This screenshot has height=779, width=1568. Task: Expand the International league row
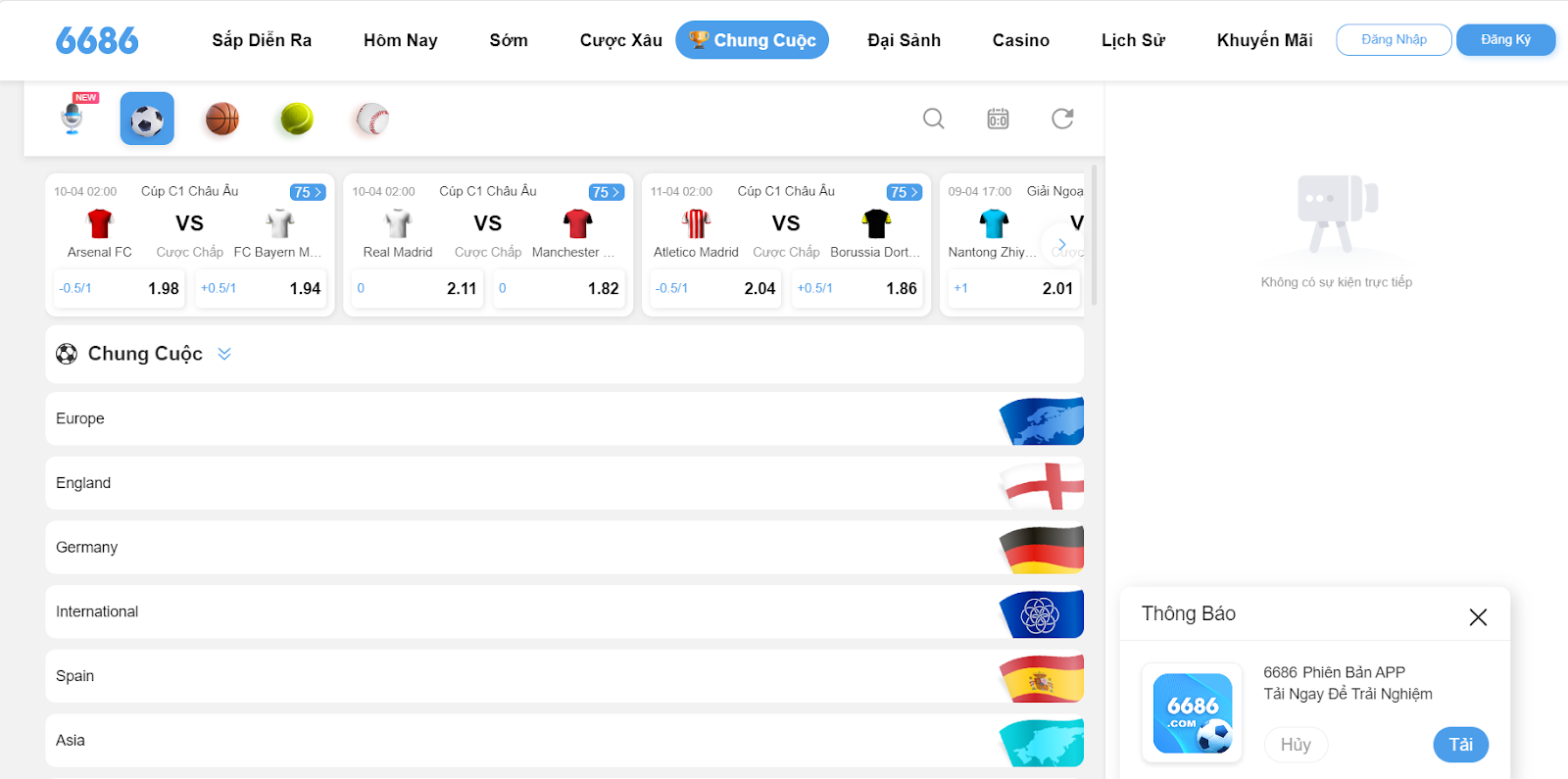(x=564, y=611)
